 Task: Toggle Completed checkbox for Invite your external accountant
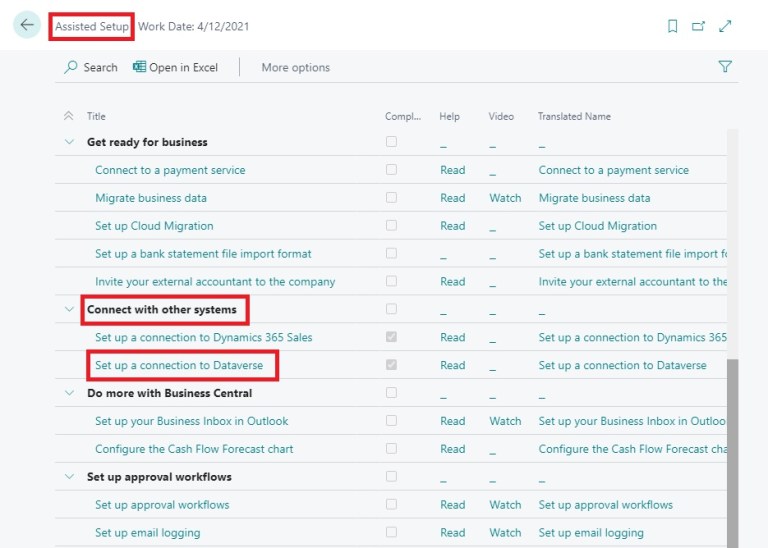click(x=391, y=281)
